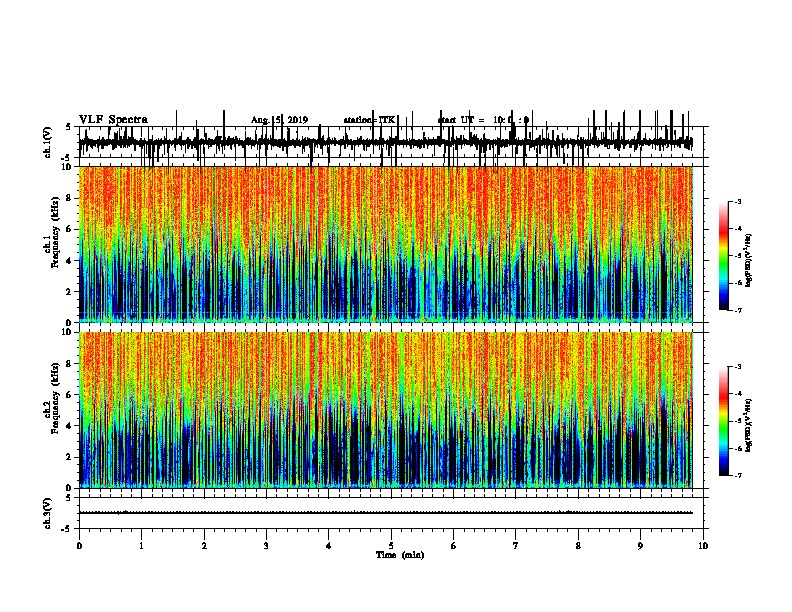Screen dimensions: 792x612
Task: Click the "station=ITK" header text
Action: click(369, 120)
